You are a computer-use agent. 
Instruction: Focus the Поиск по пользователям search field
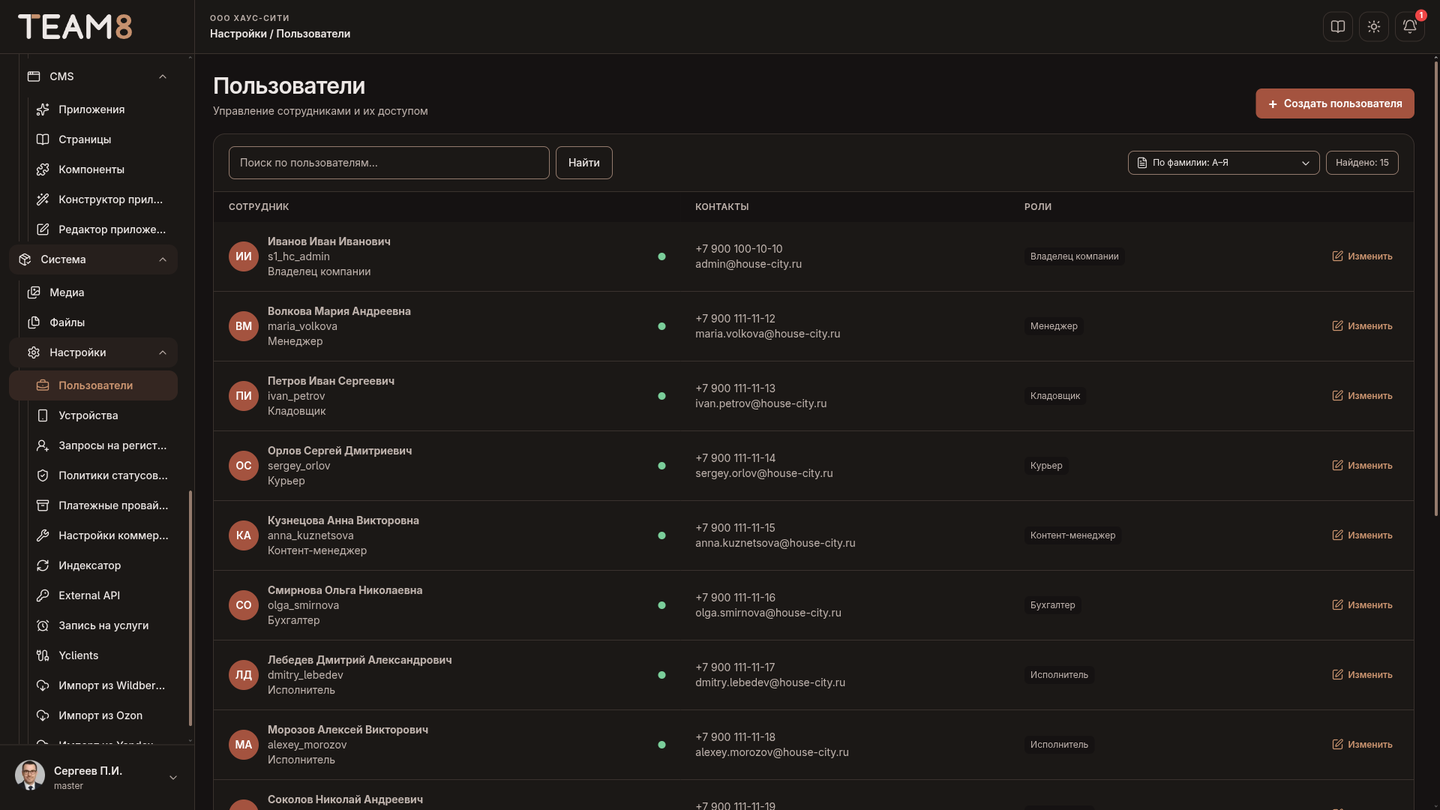click(x=389, y=162)
